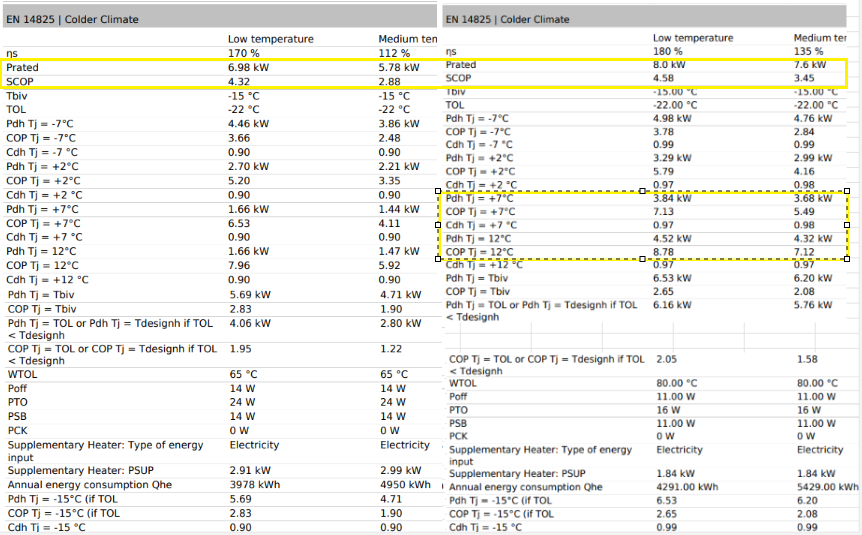
Task: Click the 2.91 kW PSUP value
Action: [x=250, y=470]
